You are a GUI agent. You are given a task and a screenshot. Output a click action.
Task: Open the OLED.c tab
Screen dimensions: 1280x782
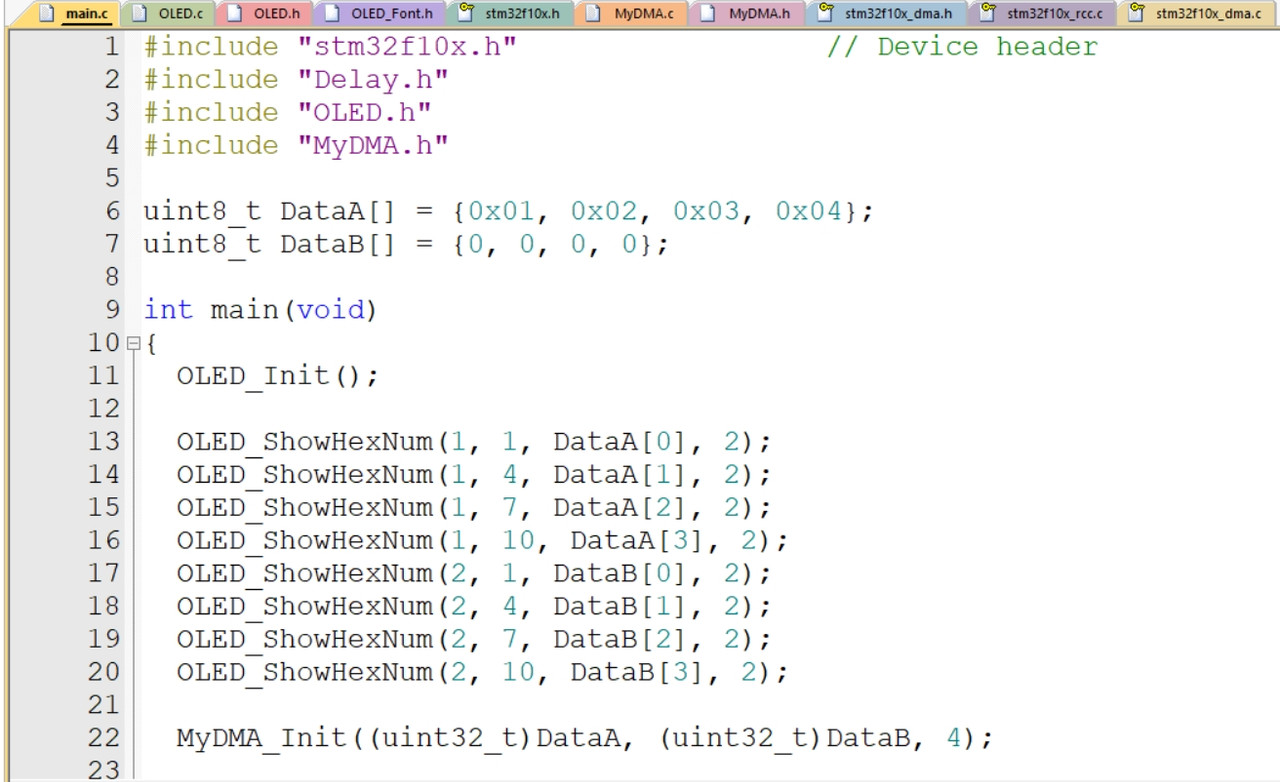(x=166, y=14)
